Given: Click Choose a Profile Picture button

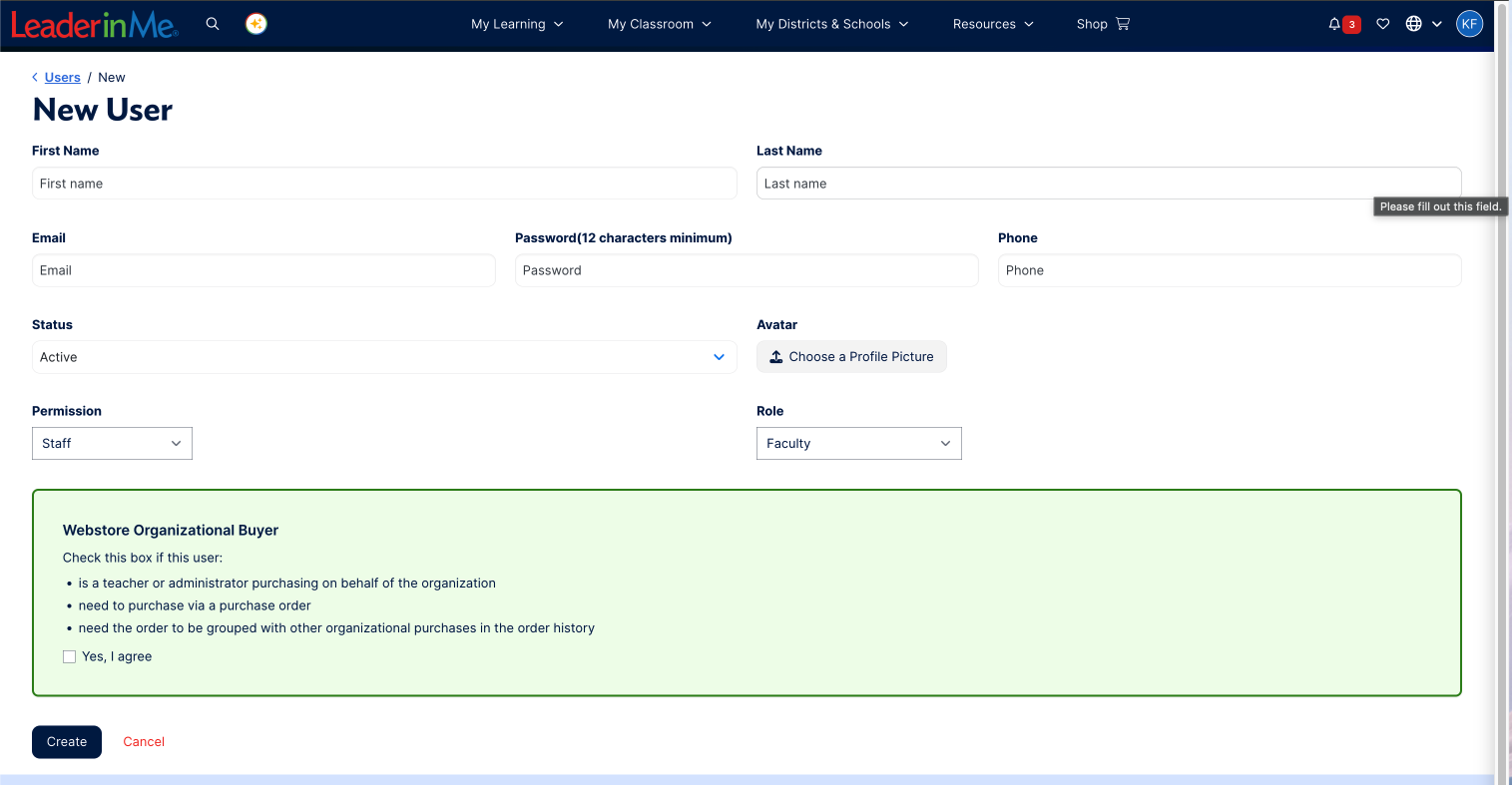Looking at the screenshot, I should (x=851, y=356).
